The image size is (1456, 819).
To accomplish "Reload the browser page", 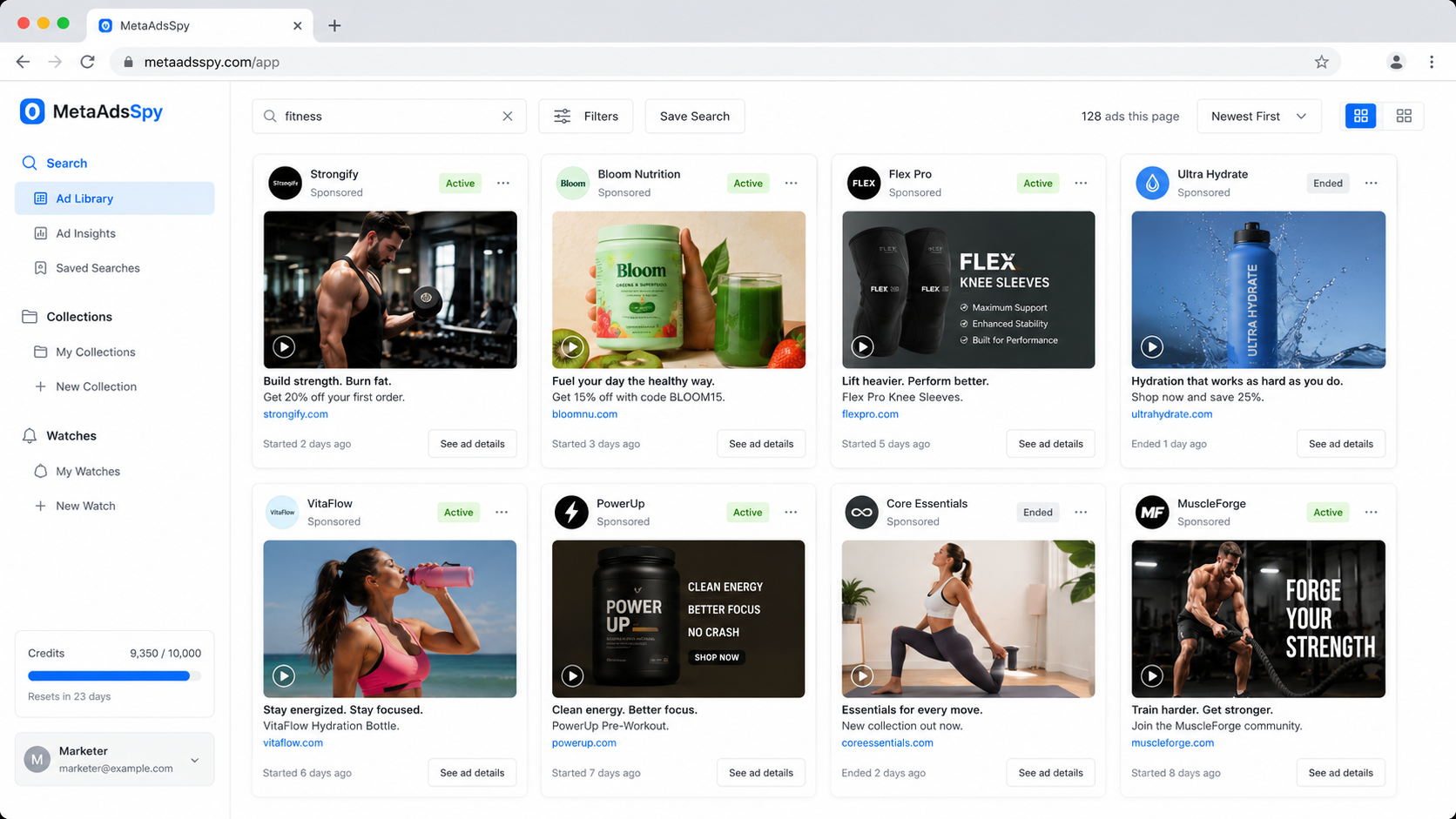I will (x=87, y=62).
